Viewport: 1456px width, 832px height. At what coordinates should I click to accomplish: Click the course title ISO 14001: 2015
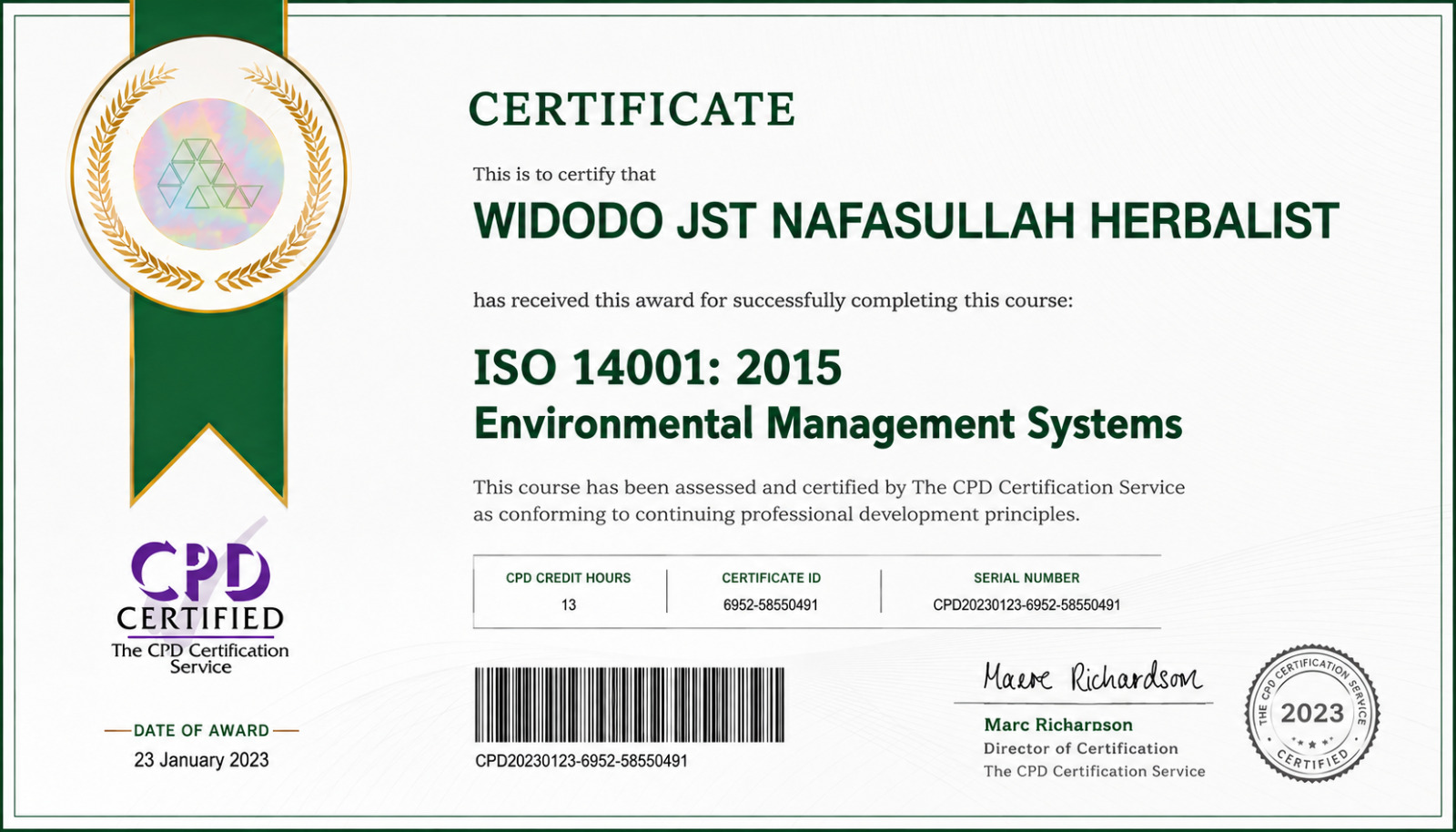[x=657, y=368]
